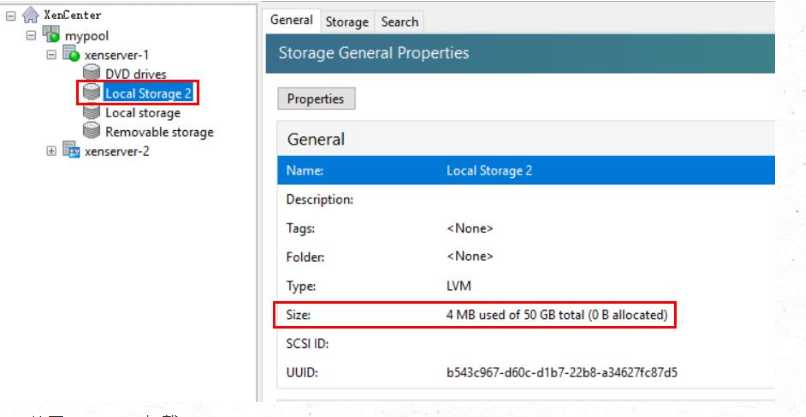Select Local Storage 2 in the tree
Screen dimensions: 806x417
148,94
